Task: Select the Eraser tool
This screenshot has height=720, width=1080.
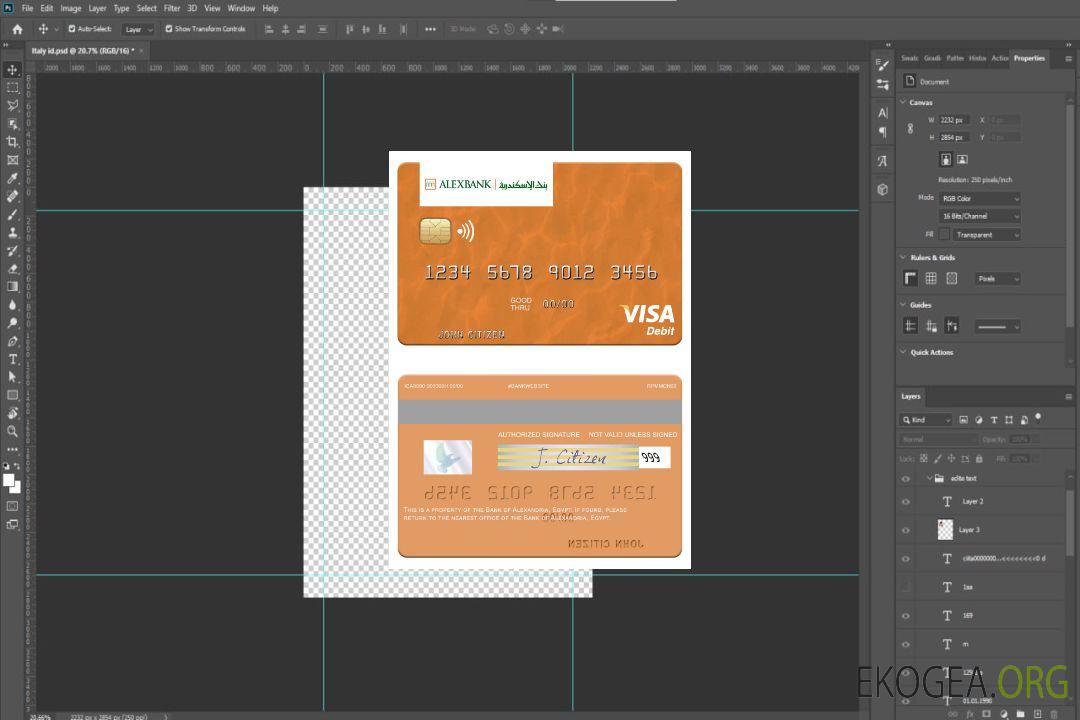Action: click(x=12, y=269)
